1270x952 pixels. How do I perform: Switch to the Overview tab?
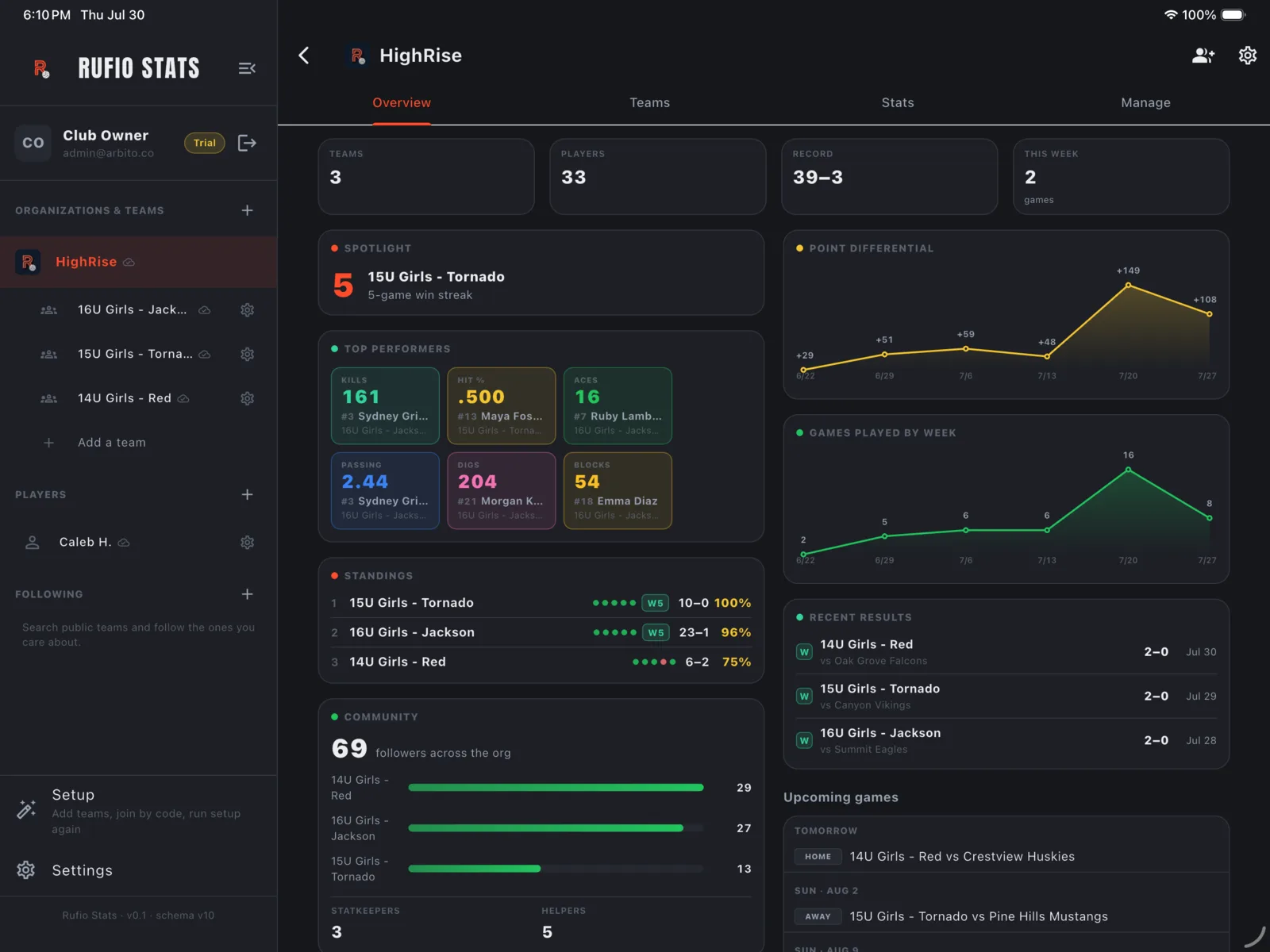pyautogui.click(x=402, y=103)
